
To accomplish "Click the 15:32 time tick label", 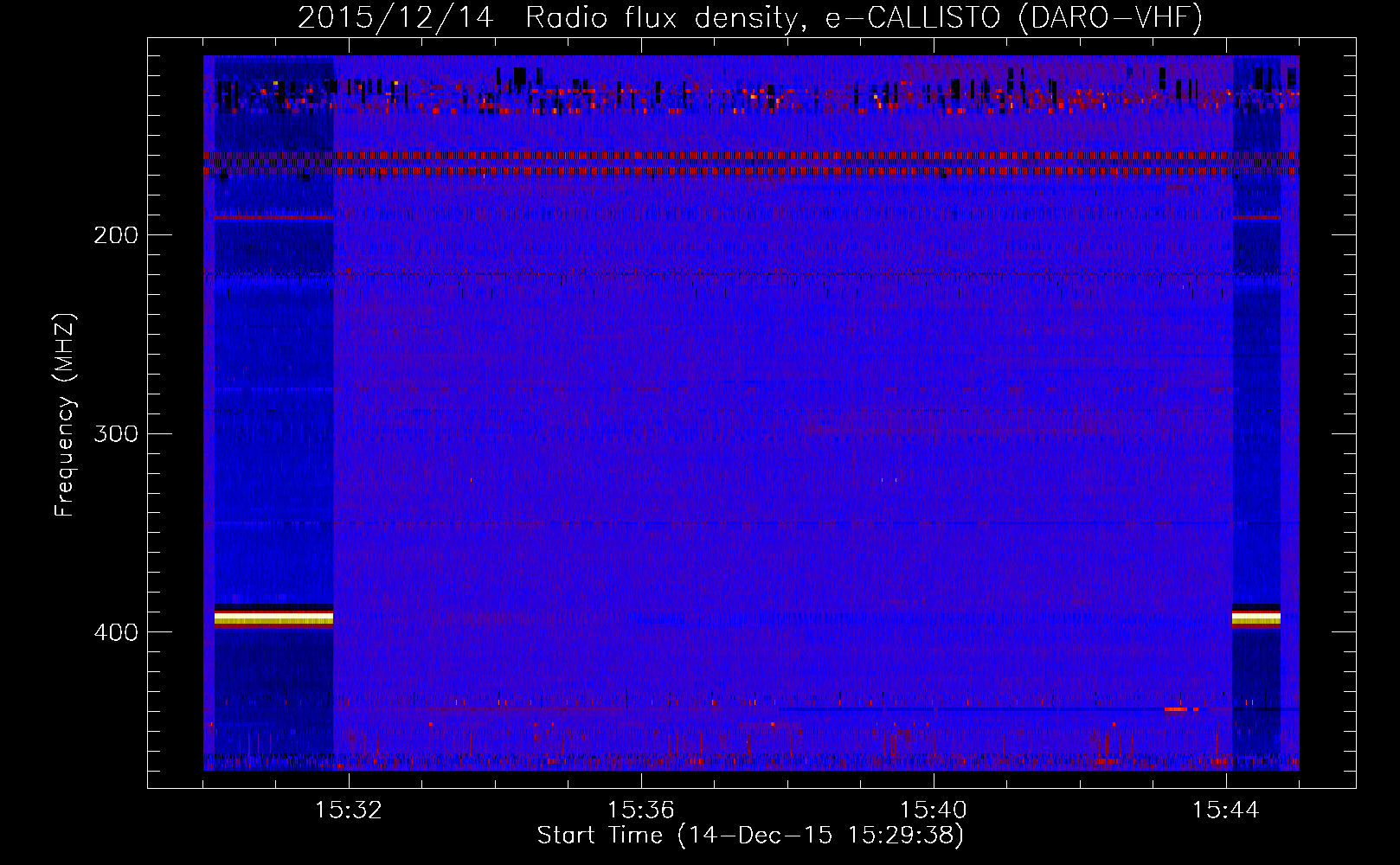I will (x=349, y=811).
